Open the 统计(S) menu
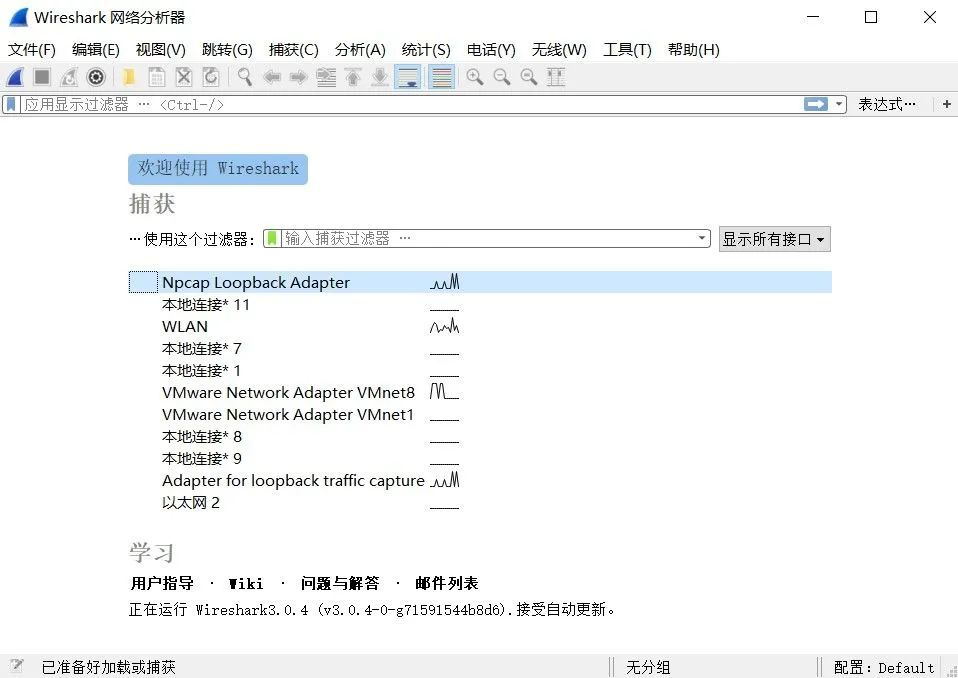 (x=426, y=49)
